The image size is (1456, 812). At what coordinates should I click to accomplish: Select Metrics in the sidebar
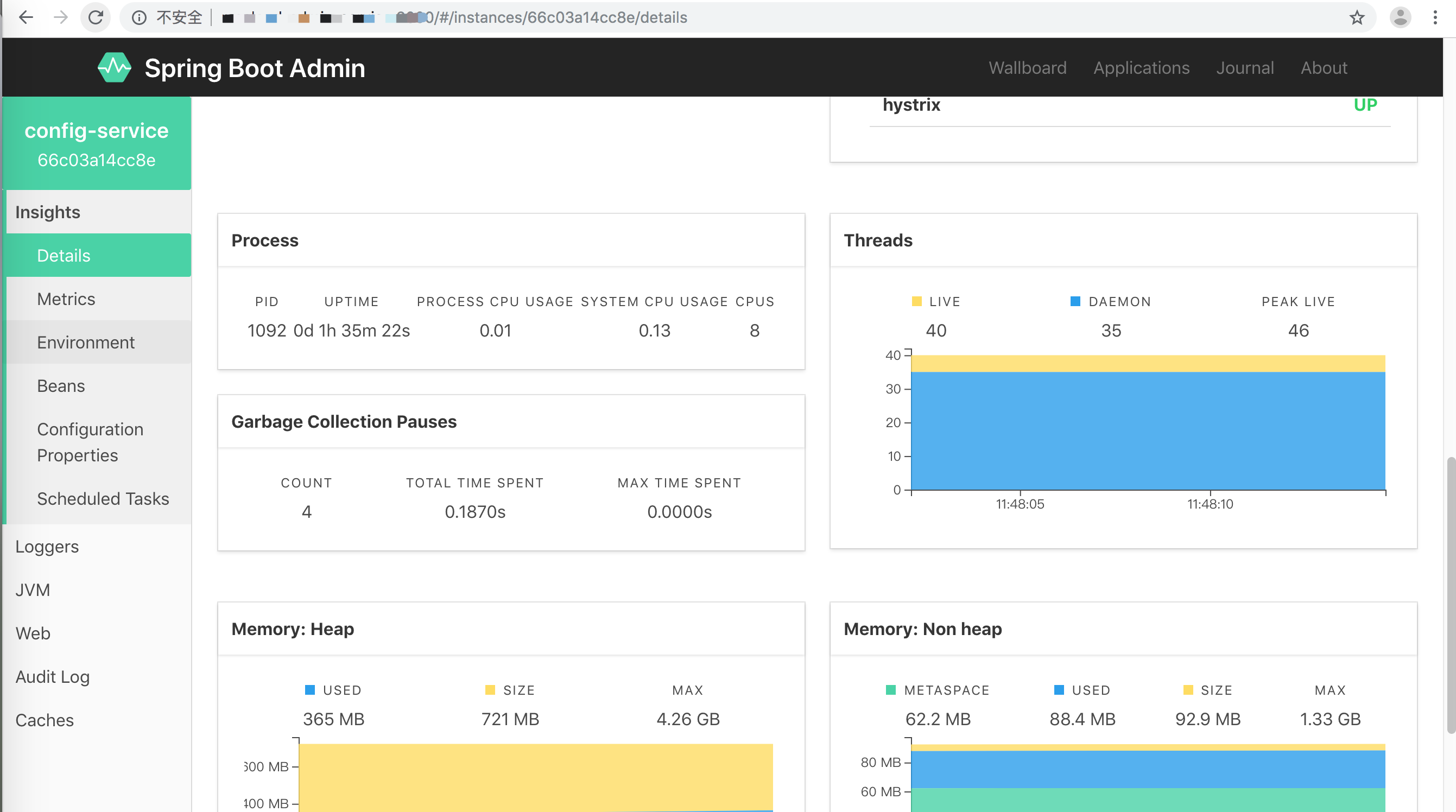point(67,299)
